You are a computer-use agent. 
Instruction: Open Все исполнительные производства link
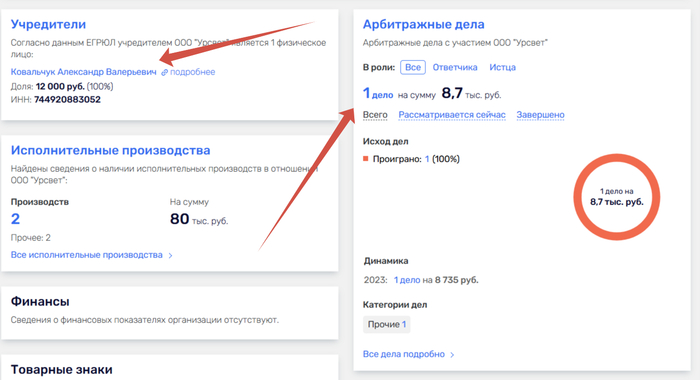pos(87,255)
